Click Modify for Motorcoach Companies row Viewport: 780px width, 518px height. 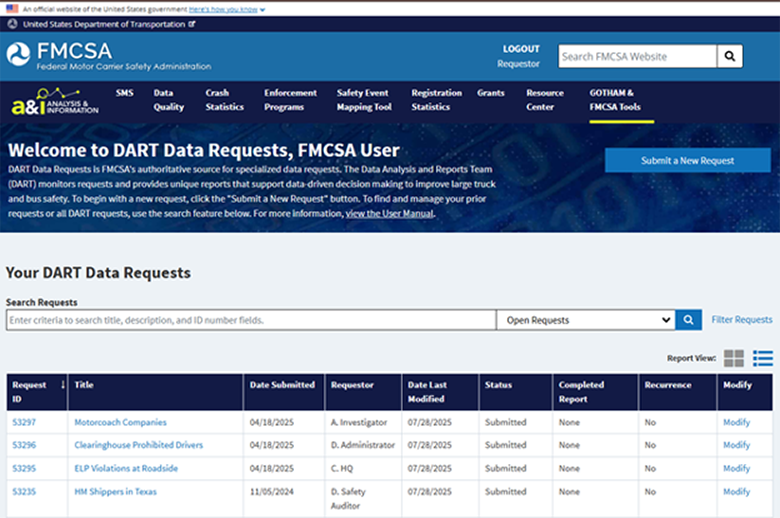point(736,422)
